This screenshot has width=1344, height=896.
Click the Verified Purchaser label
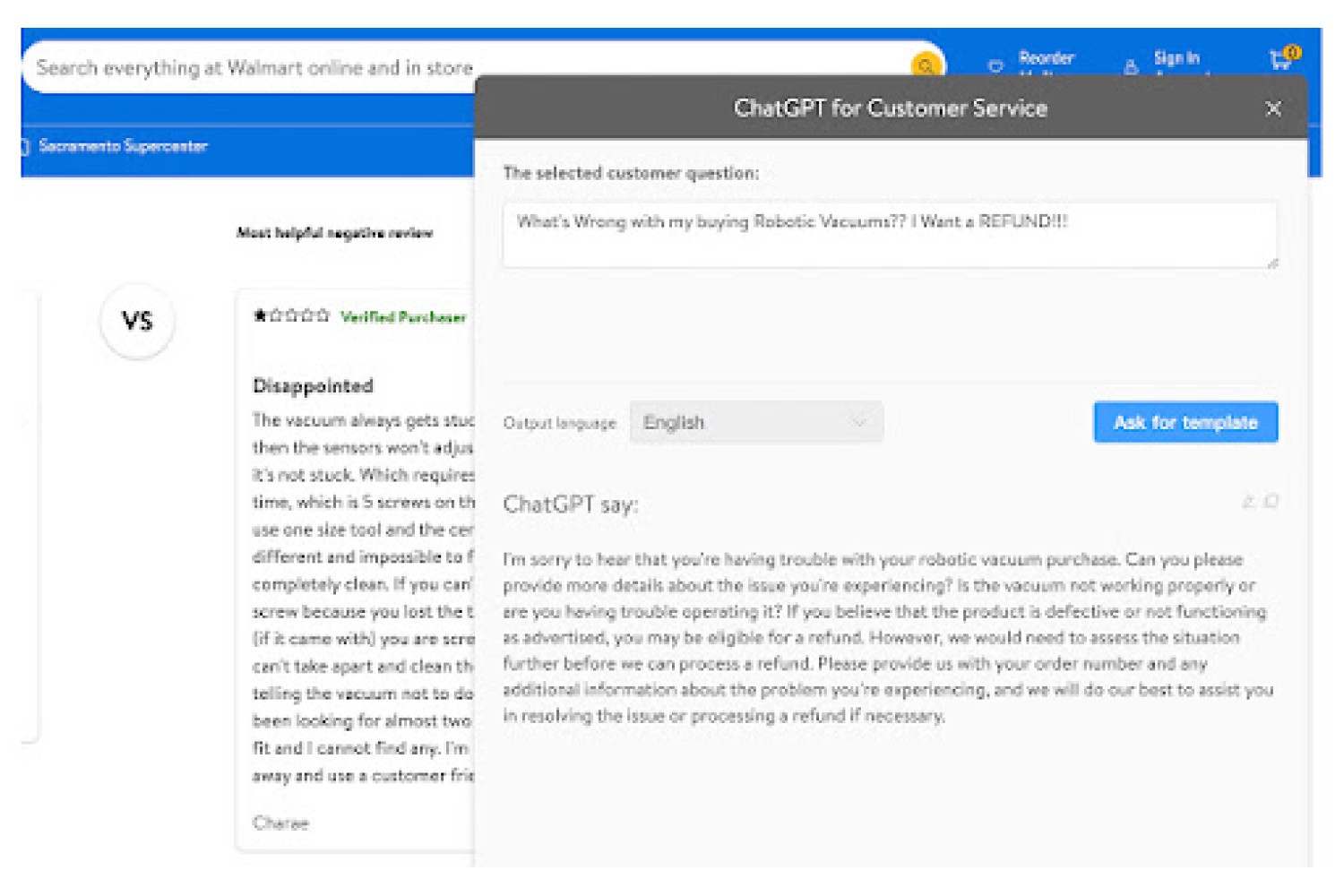tap(403, 317)
